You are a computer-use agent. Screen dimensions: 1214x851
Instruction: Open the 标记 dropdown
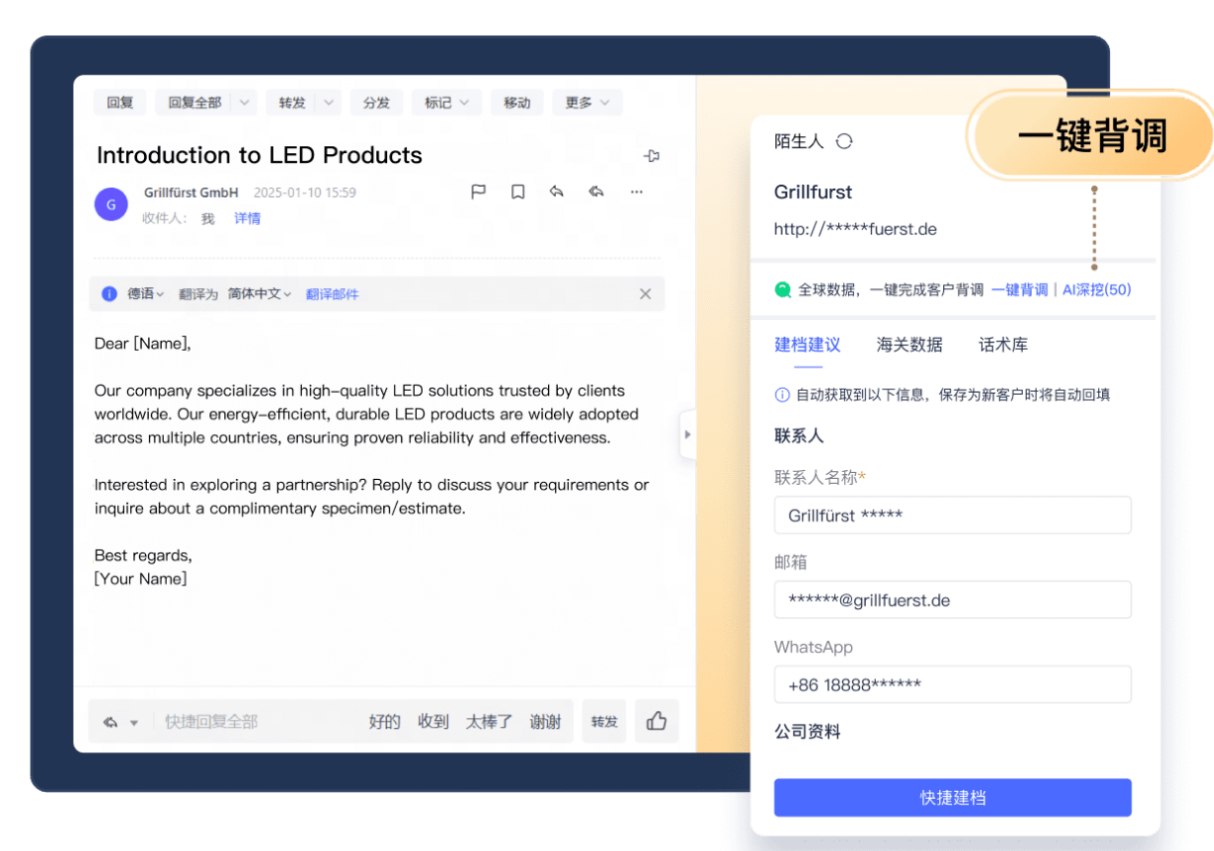point(446,102)
